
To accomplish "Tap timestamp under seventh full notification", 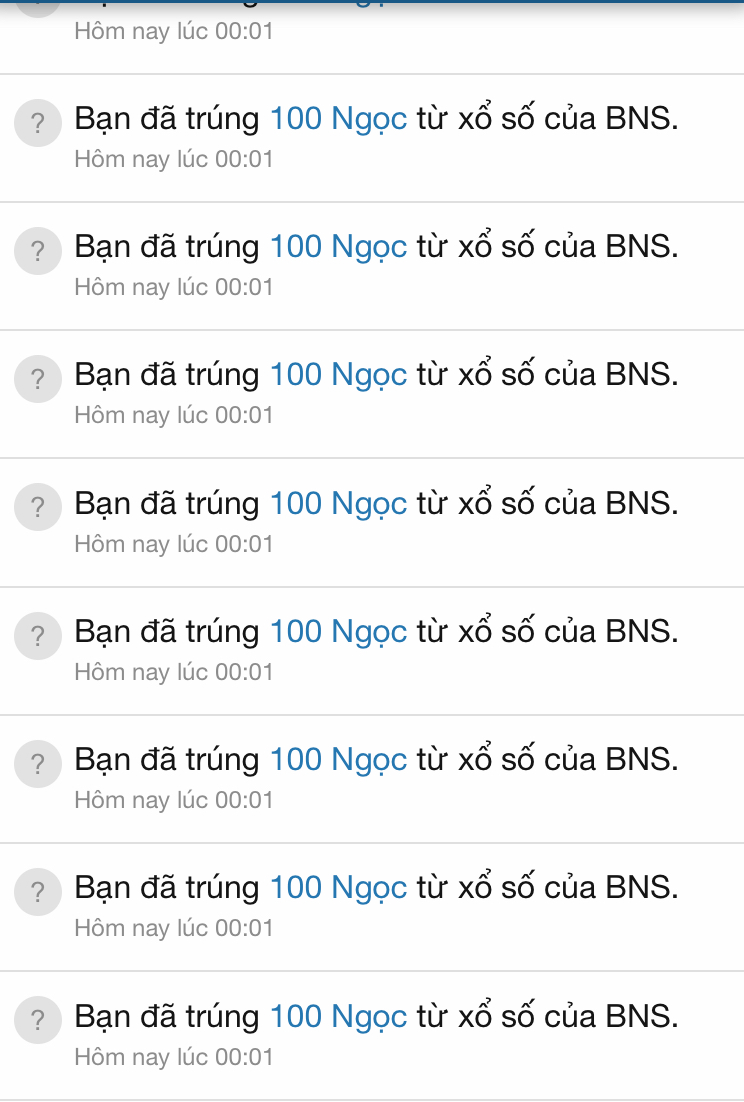I will pos(173,928).
